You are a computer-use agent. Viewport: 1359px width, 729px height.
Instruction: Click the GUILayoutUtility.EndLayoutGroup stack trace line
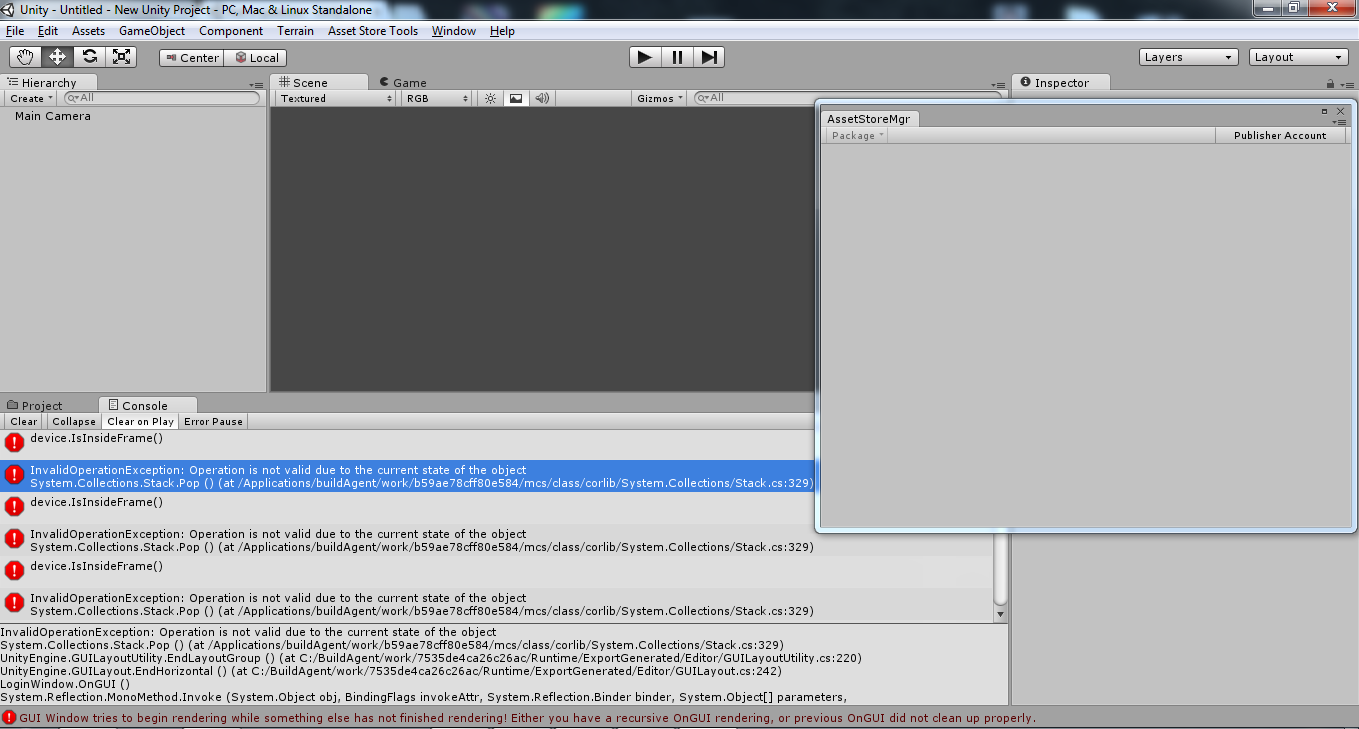(x=431, y=658)
